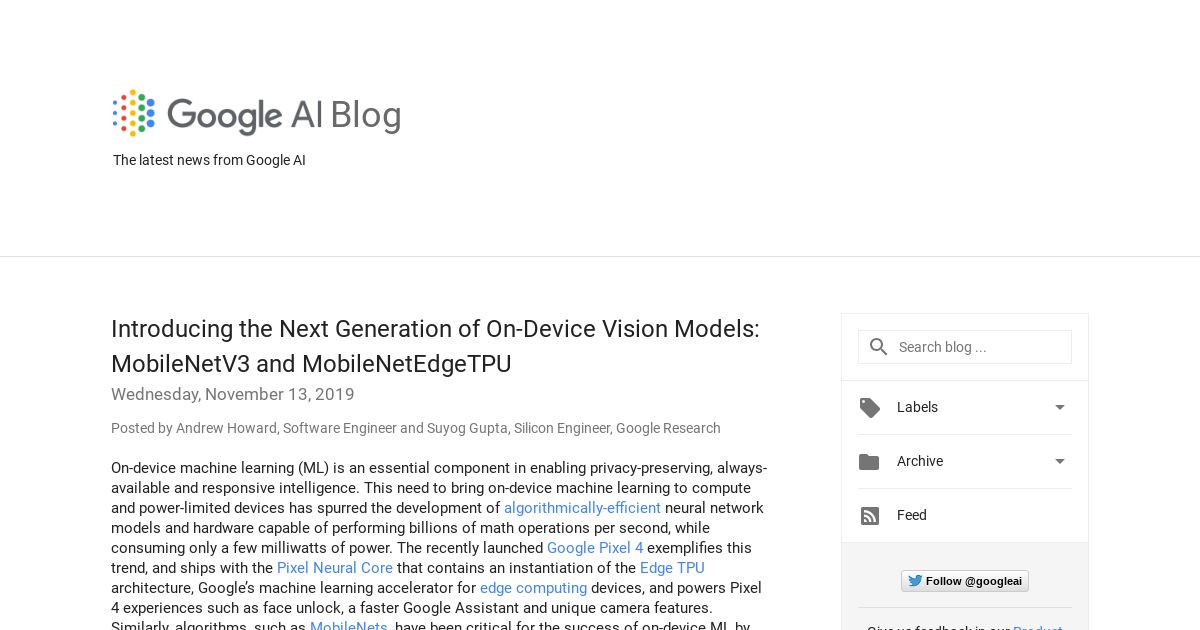Open the algorithmically-efficient link
Image resolution: width=1200 pixels, height=630 pixels.
[x=582, y=508]
